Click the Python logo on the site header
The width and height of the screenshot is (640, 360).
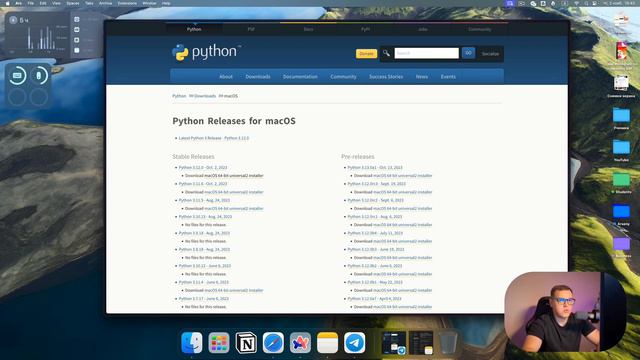click(x=206, y=52)
